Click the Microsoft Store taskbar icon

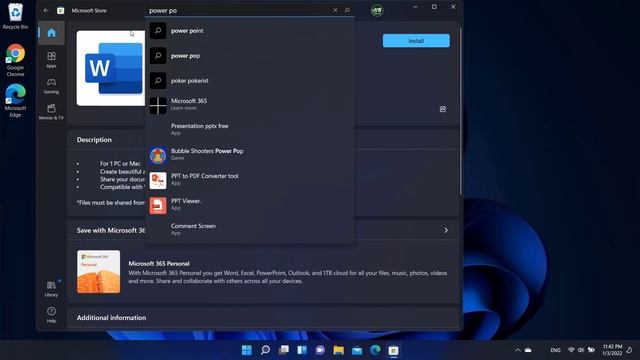pyautogui.click(x=393, y=350)
